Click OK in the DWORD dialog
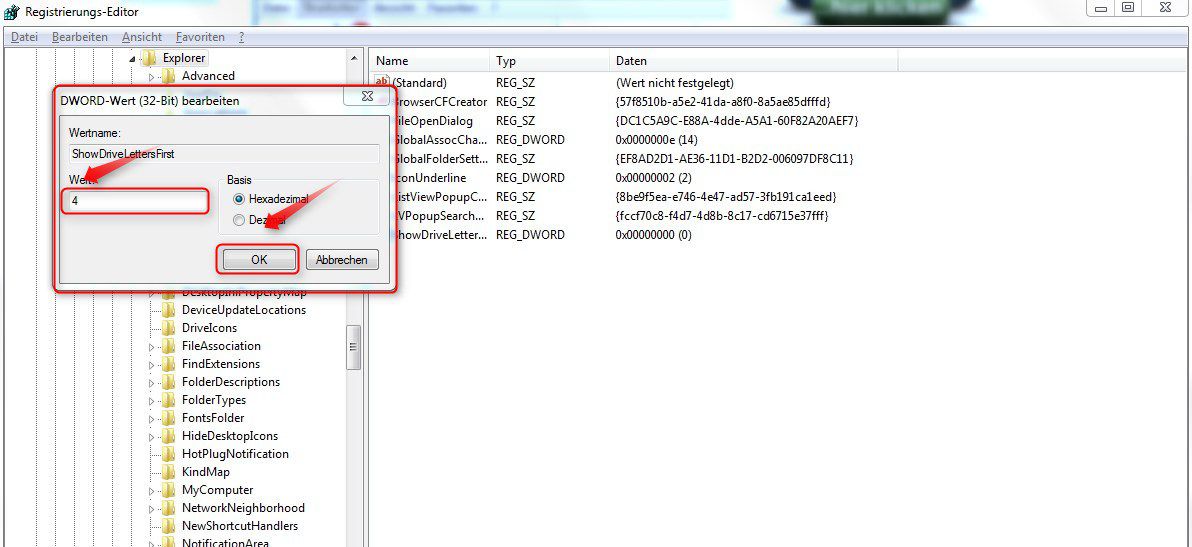1192x547 pixels. coord(259,260)
